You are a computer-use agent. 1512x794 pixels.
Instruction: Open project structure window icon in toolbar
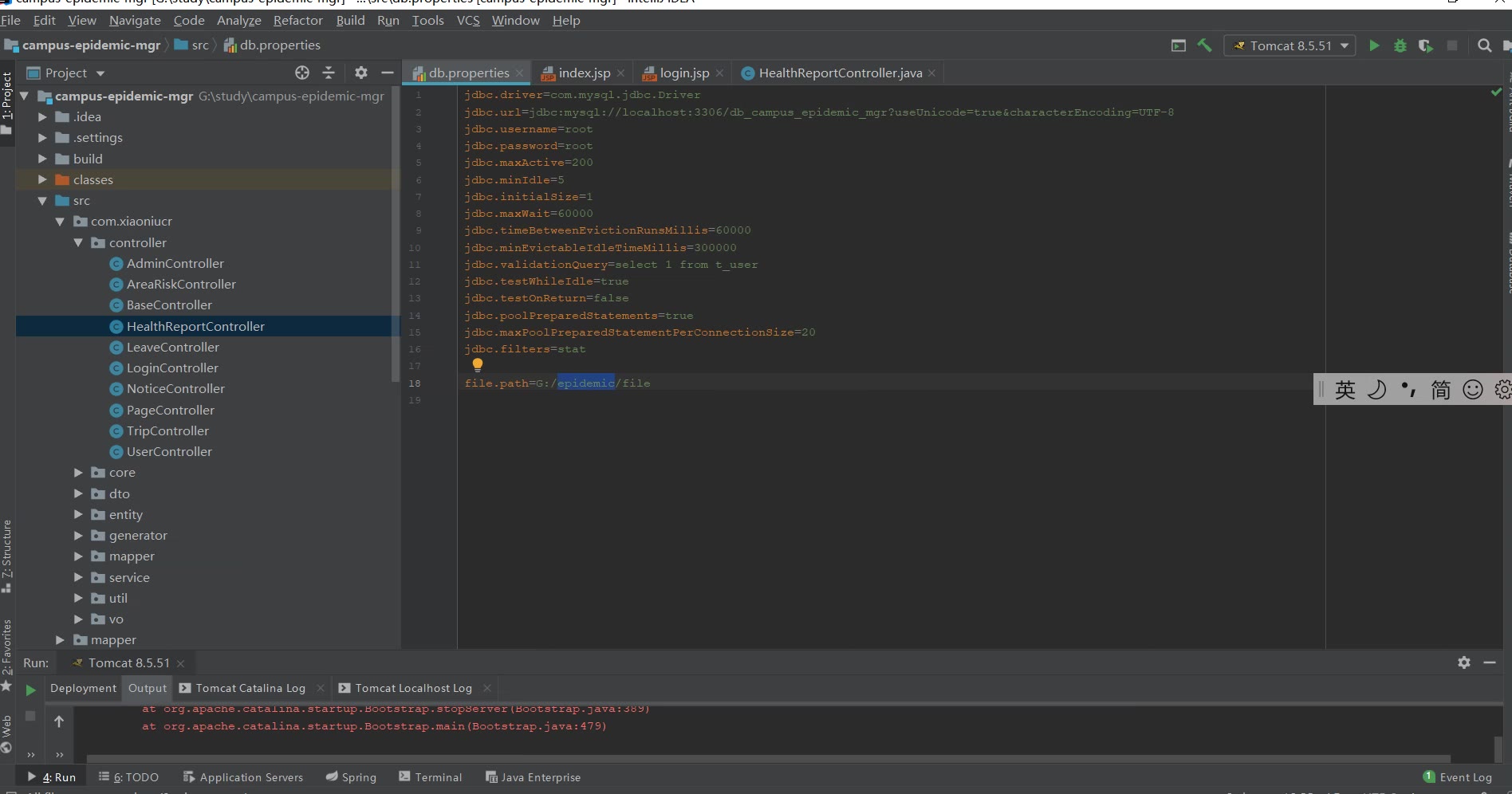pos(1178,45)
